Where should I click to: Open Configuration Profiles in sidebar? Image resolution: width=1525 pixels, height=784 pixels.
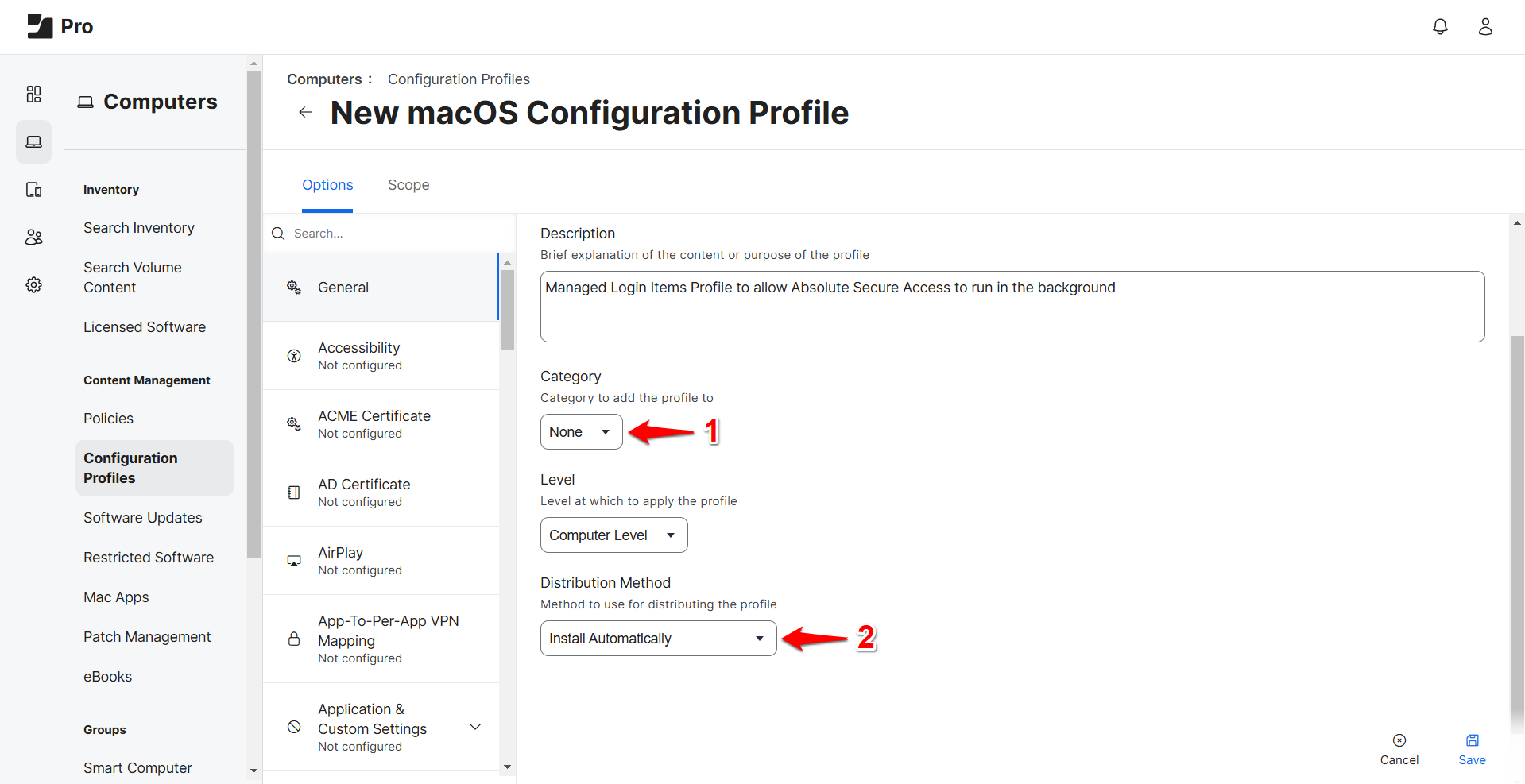154,468
